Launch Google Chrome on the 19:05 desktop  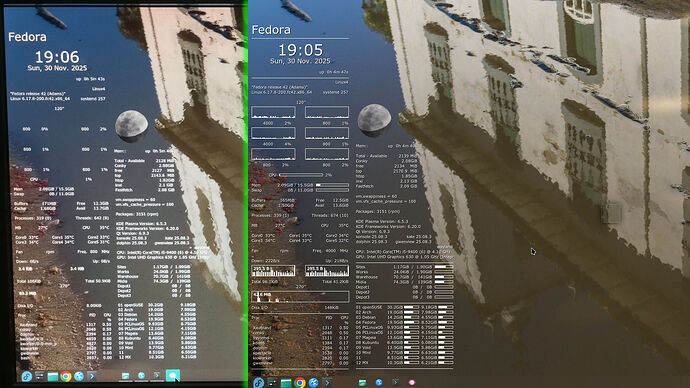300,382
